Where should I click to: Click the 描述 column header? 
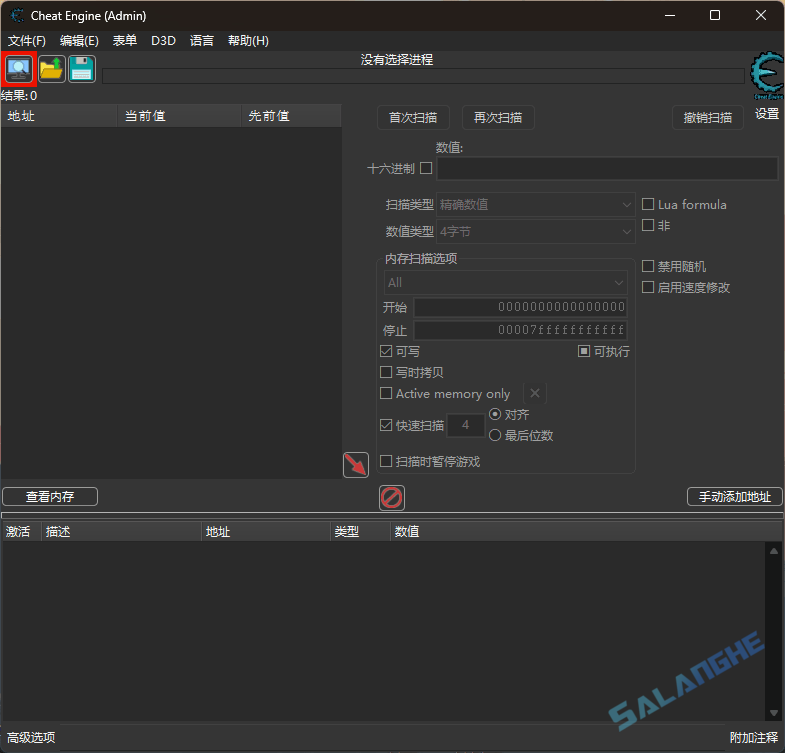pyautogui.click(x=121, y=532)
